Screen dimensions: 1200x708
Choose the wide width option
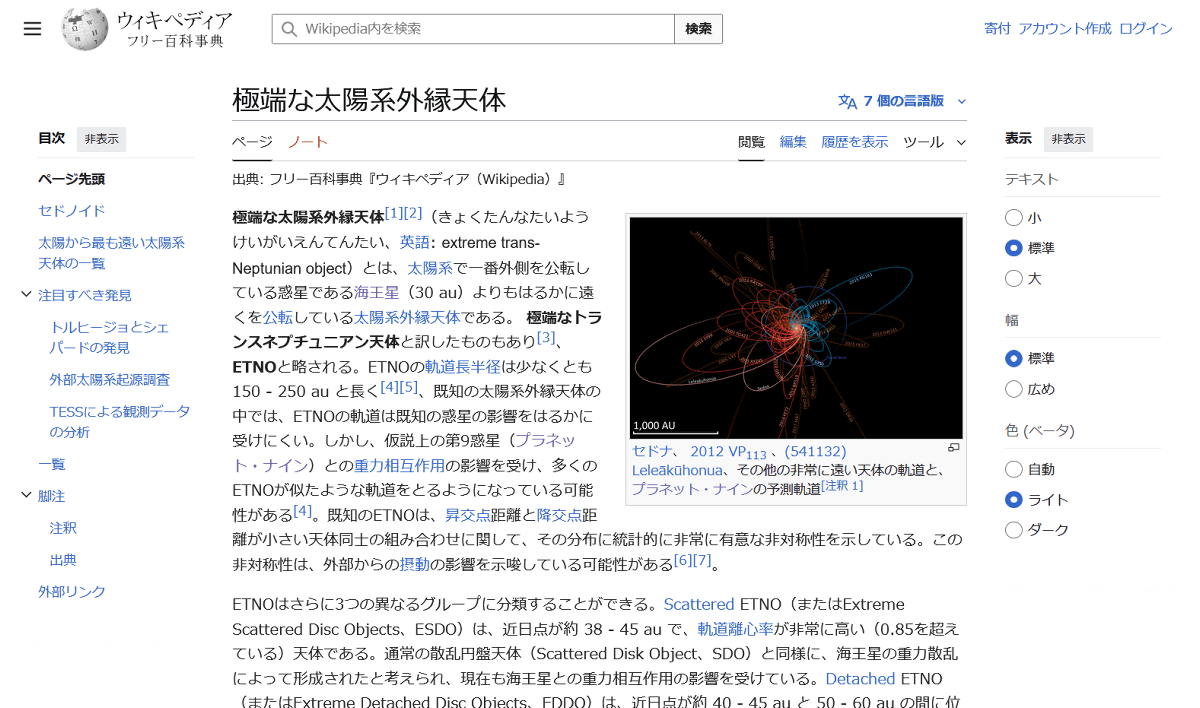click(x=1014, y=389)
